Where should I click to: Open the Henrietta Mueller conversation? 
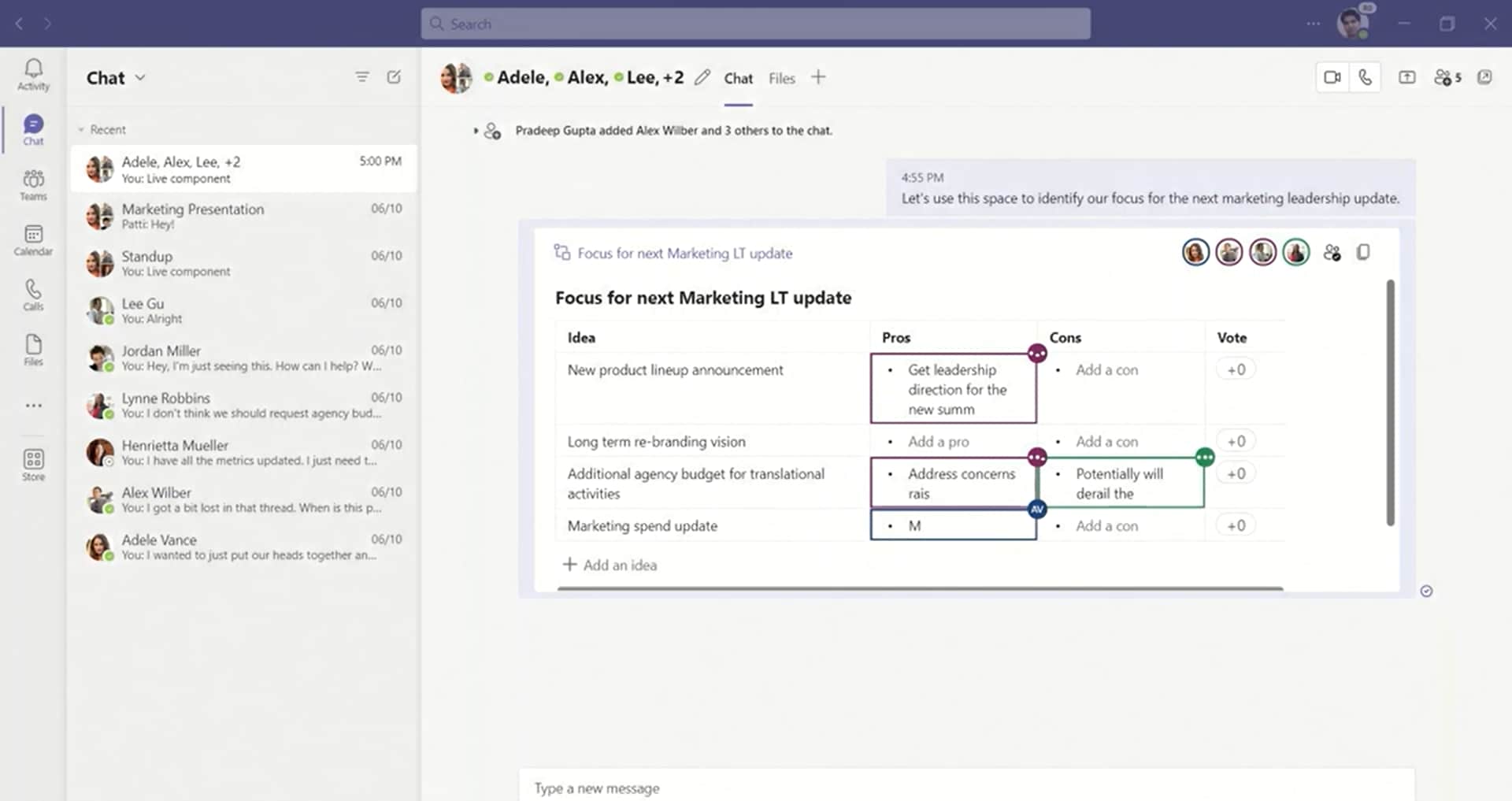click(x=243, y=452)
